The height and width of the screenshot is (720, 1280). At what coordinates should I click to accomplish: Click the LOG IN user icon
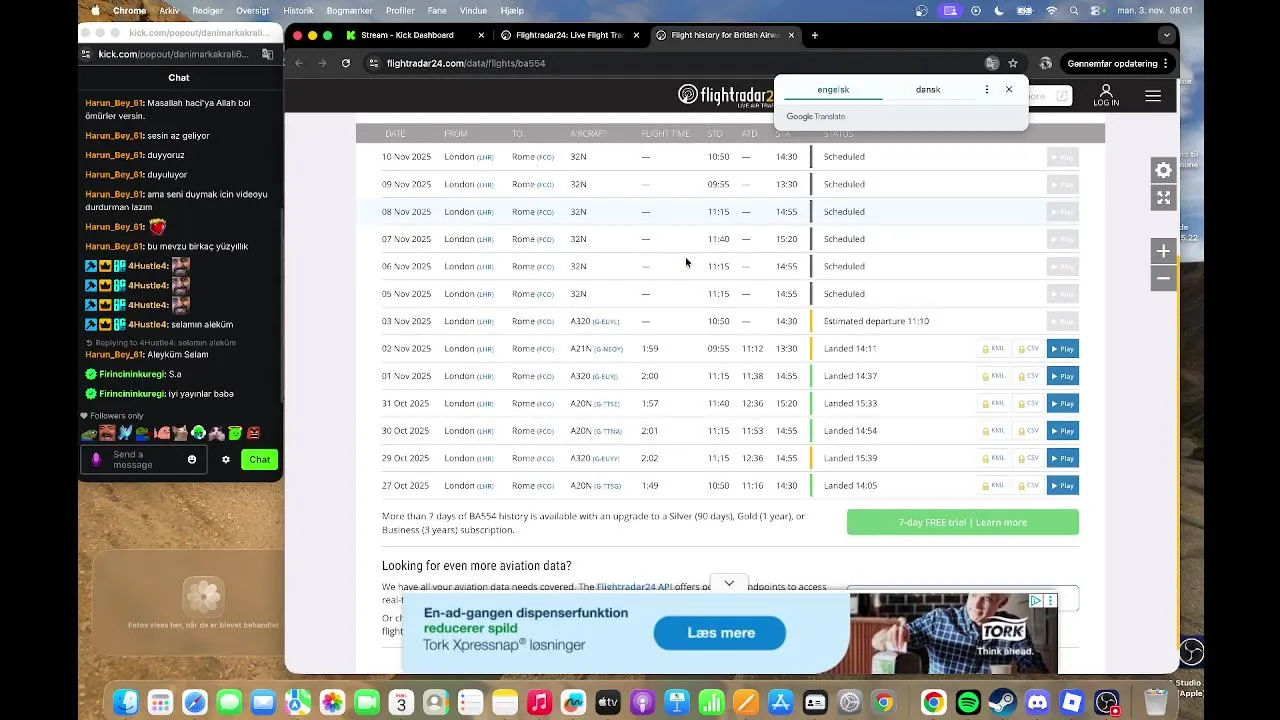click(1106, 96)
